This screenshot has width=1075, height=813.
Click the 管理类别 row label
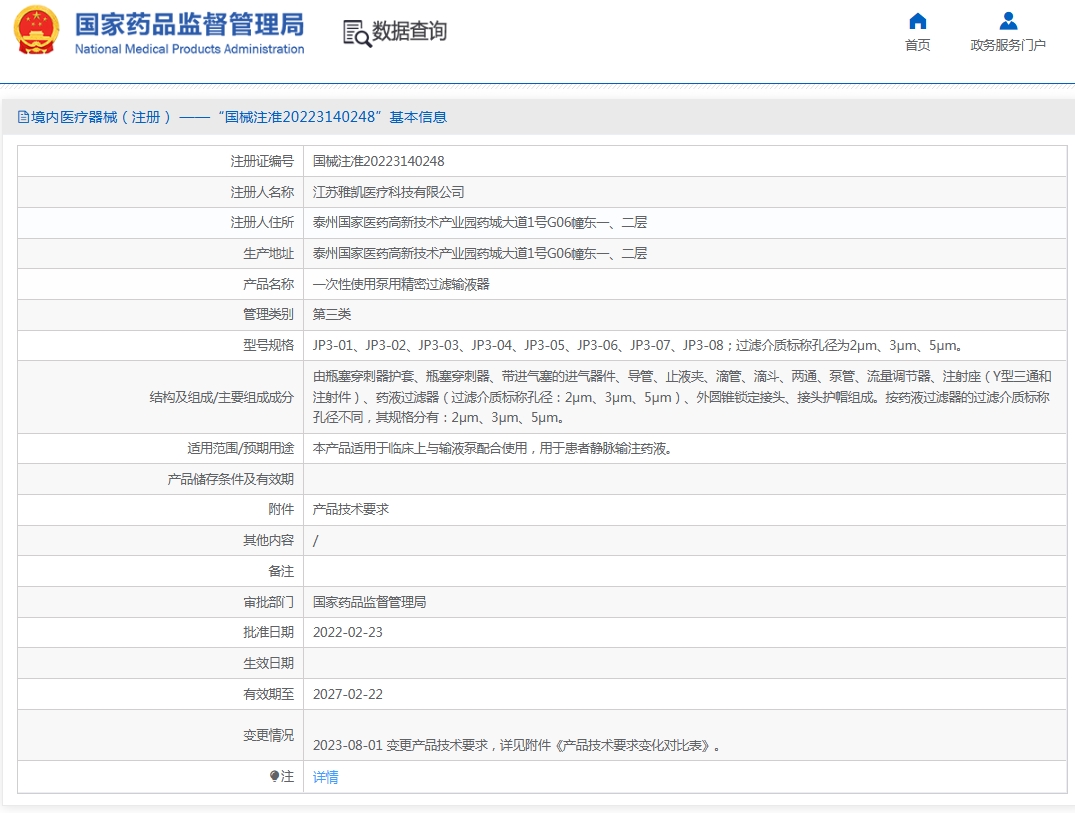click(268, 314)
